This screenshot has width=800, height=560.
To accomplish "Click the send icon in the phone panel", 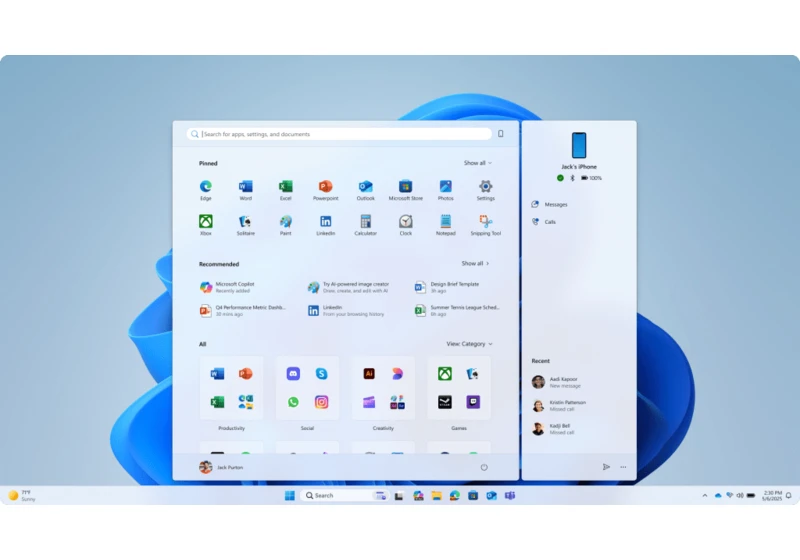I will pos(606,467).
